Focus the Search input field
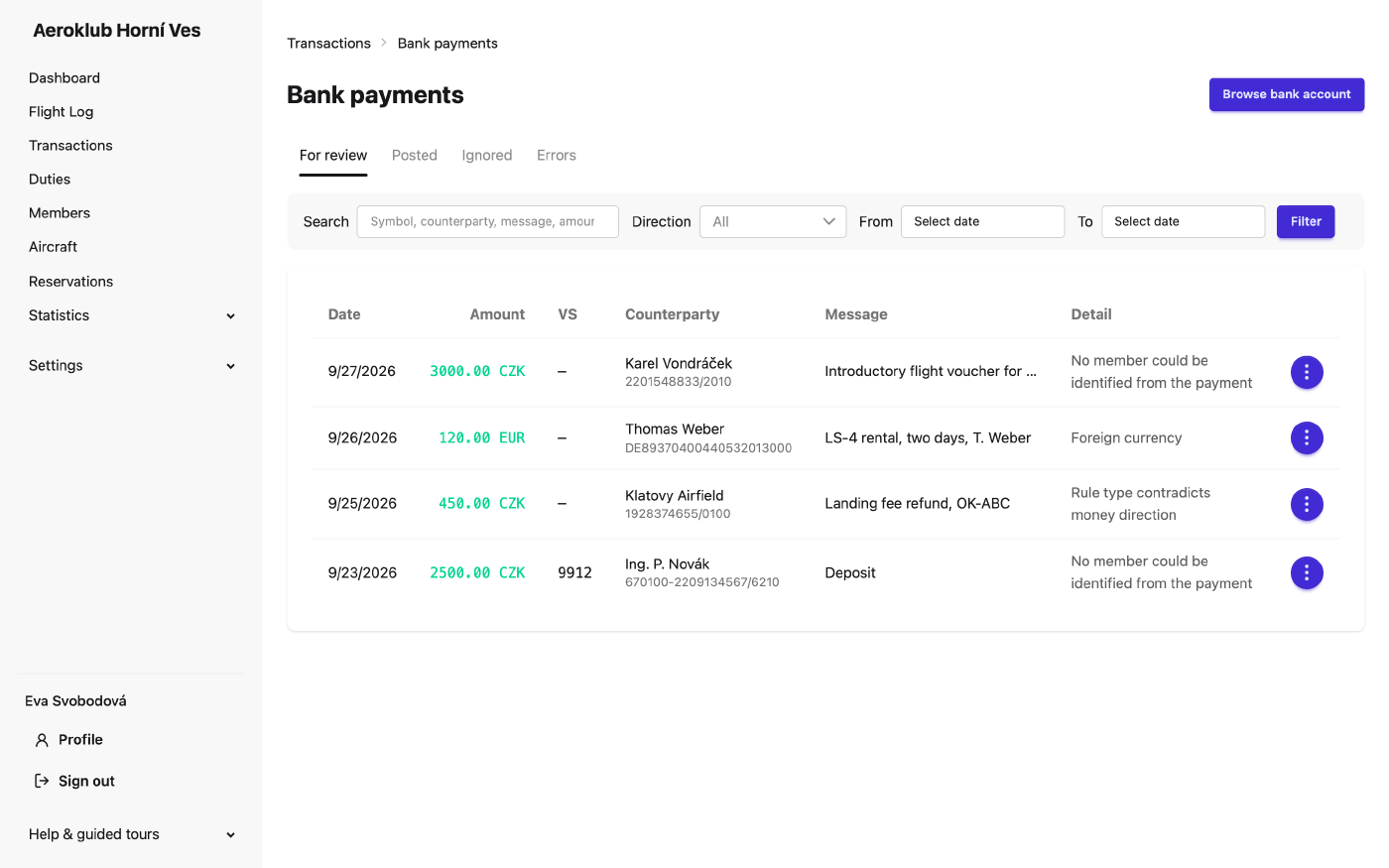1389x868 pixels. pyautogui.click(x=488, y=221)
